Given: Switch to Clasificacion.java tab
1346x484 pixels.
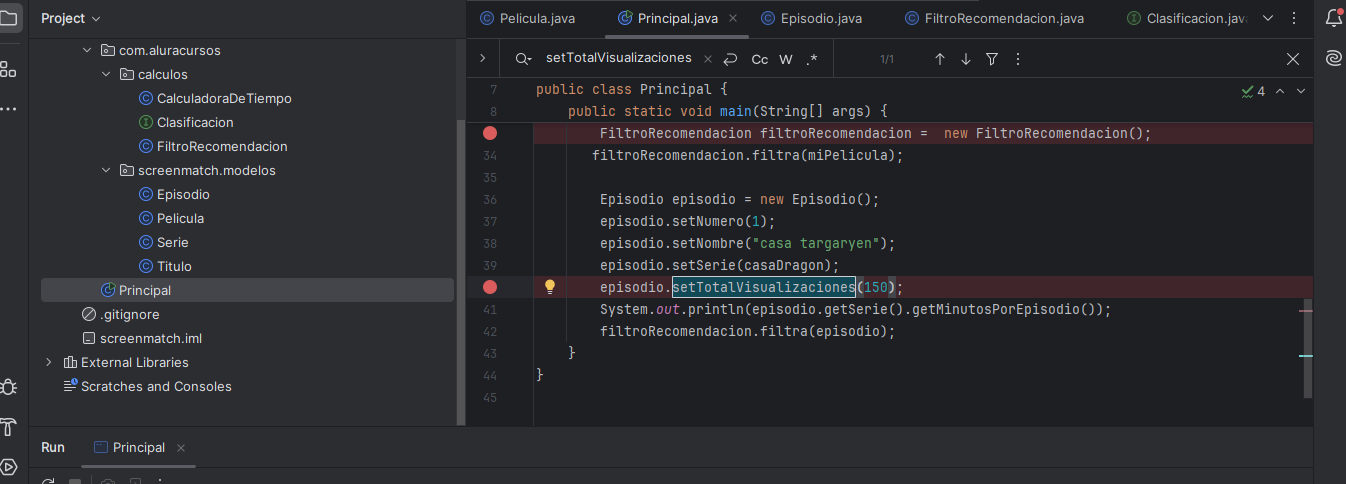Looking at the screenshot, I should 1188,18.
